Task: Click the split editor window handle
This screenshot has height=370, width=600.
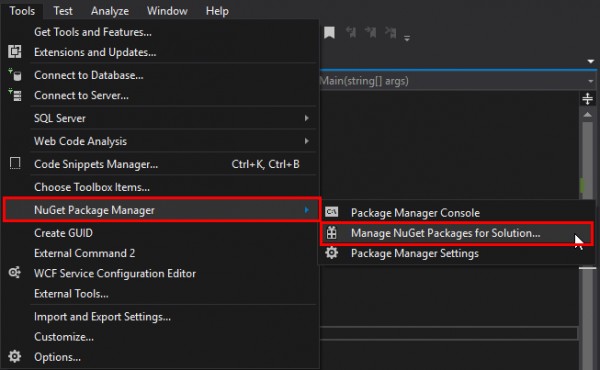Action: click(587, 99)
